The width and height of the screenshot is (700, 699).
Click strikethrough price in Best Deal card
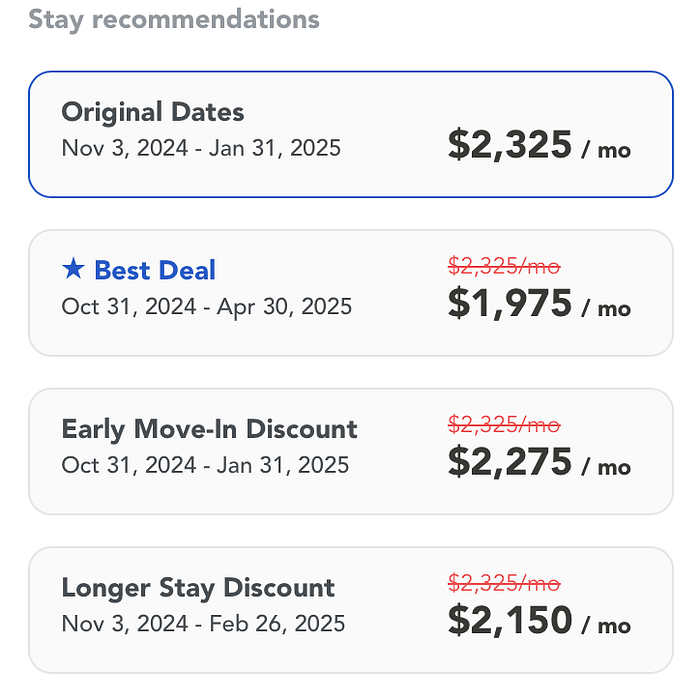click(503, 266)
